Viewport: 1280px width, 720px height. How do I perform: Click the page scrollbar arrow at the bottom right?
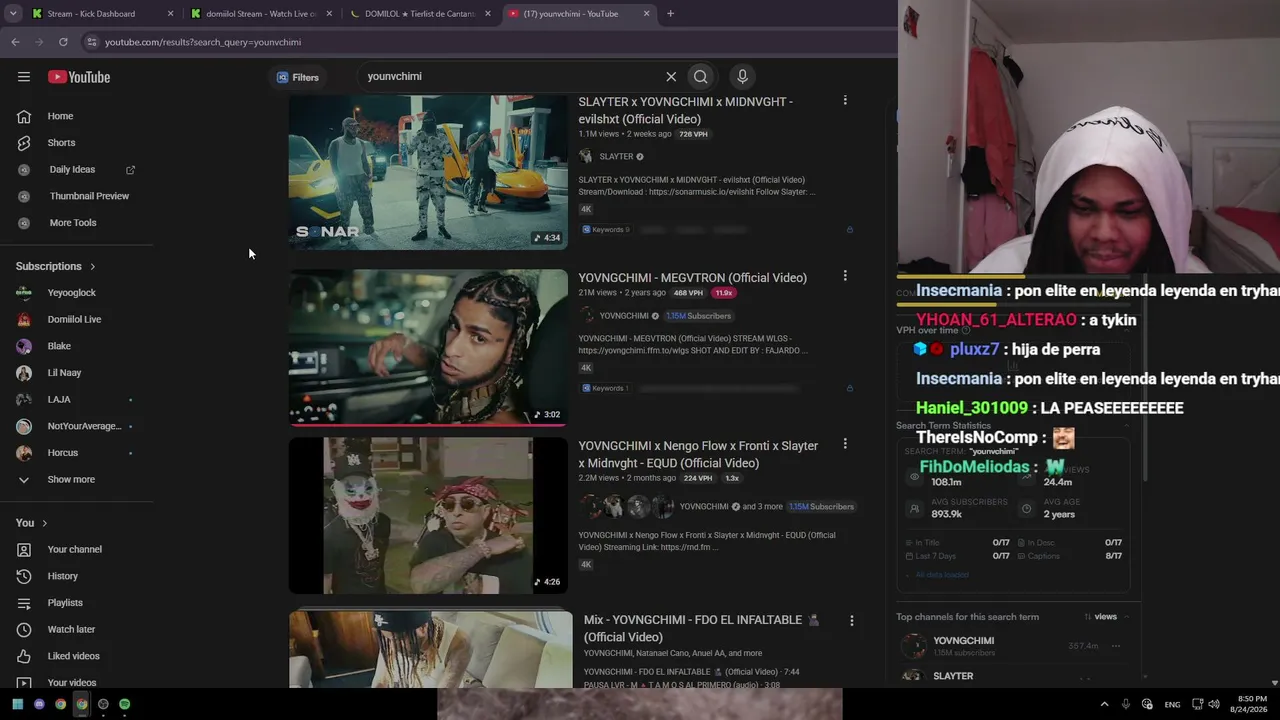pos(1274,682)
